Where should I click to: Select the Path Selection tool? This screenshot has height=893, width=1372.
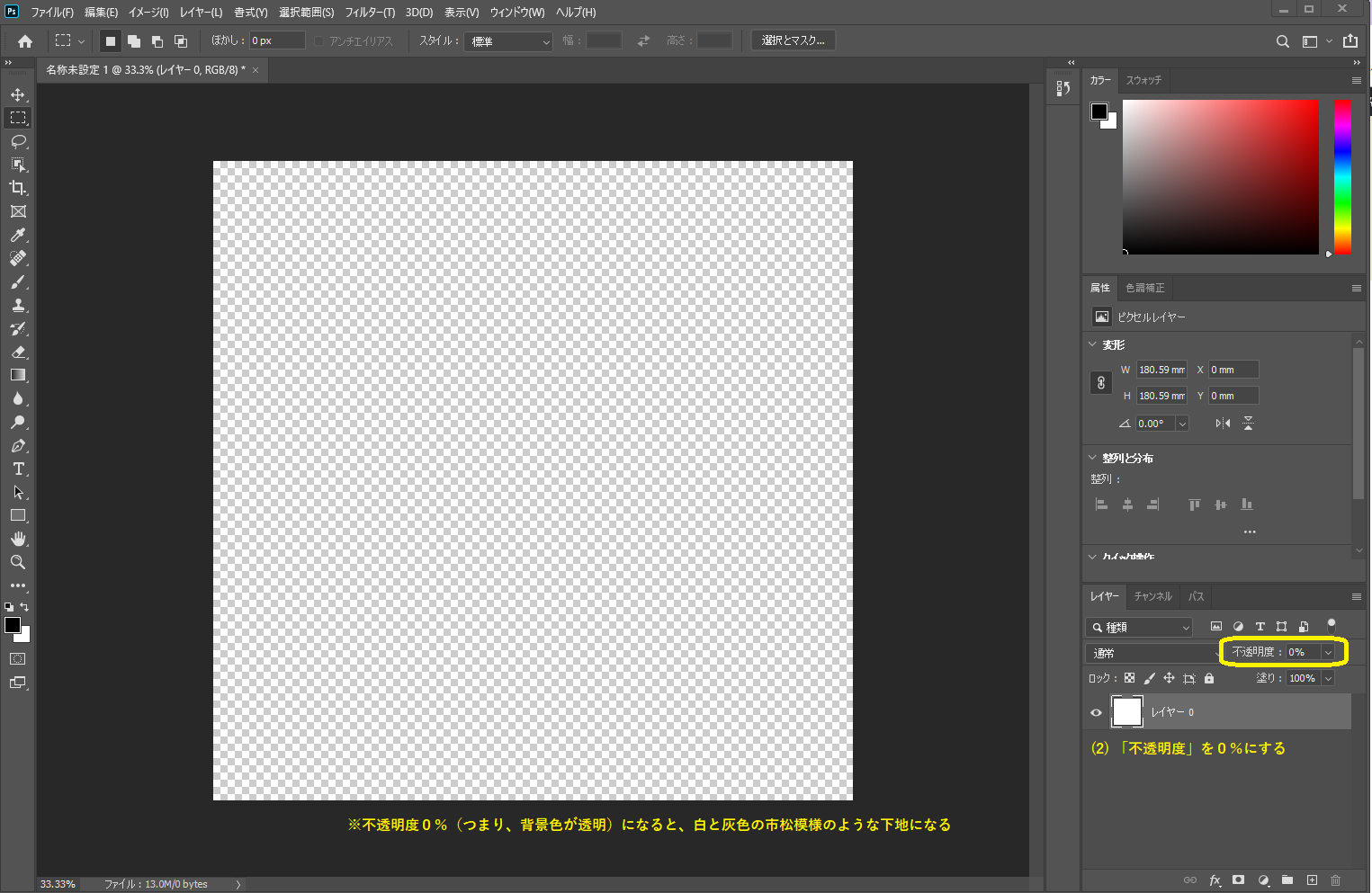coord(18,492)
